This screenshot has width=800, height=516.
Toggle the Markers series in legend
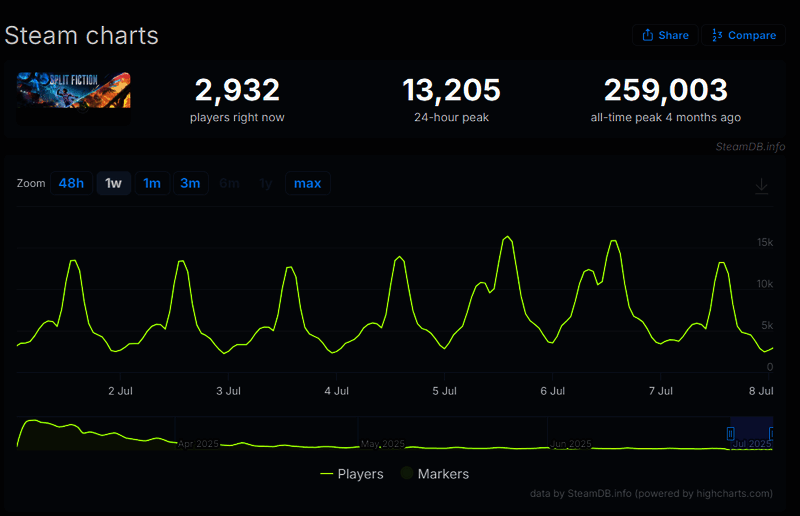click(434, 474)
